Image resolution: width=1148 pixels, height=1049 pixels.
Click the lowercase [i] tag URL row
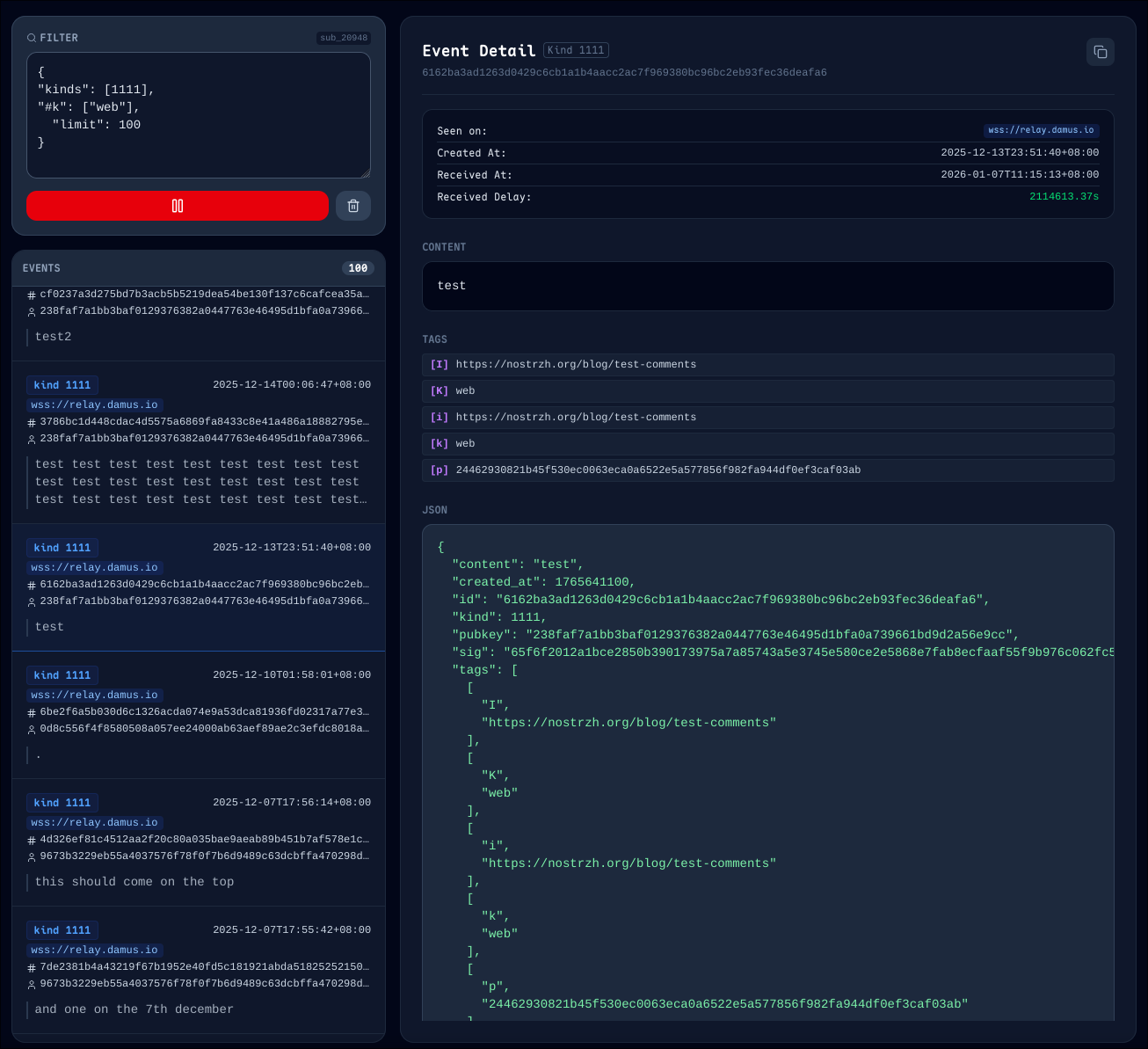tap(767, 418)
